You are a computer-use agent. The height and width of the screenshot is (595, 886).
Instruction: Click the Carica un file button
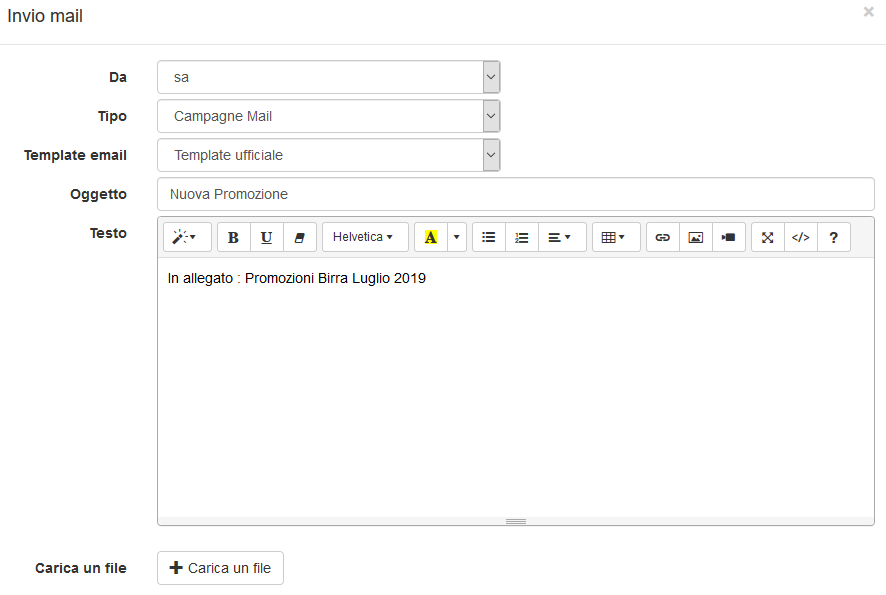[220, 568]
